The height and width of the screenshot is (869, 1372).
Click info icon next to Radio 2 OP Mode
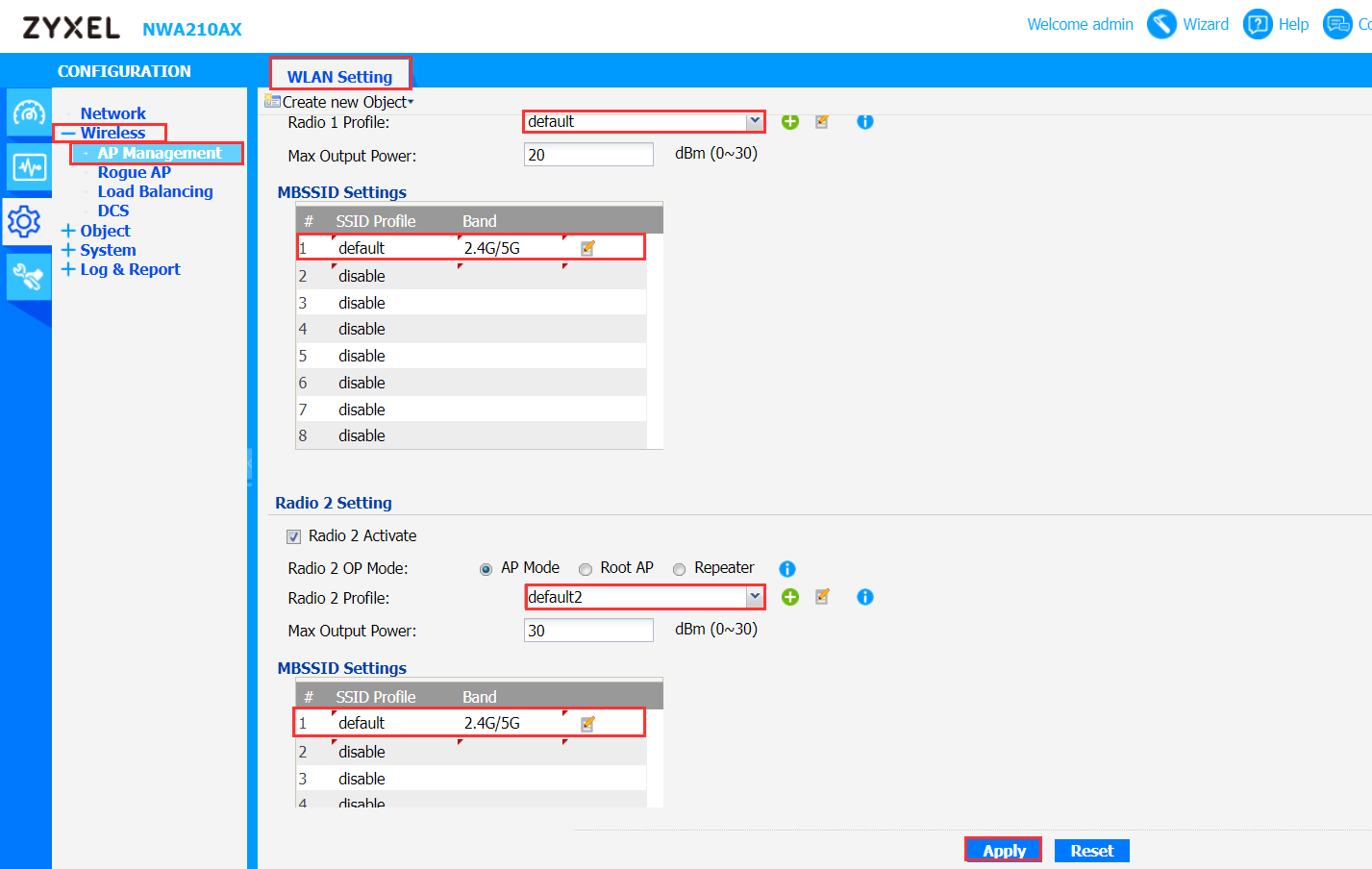coord(786,568)
